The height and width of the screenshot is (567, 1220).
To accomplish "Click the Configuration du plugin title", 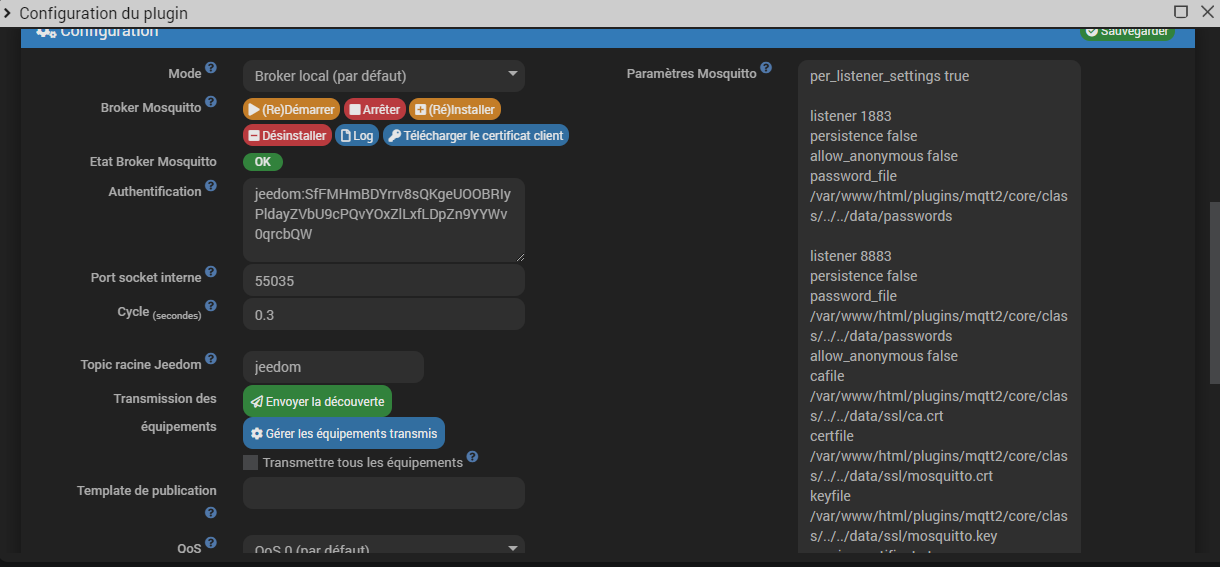I will click(103, 14).
